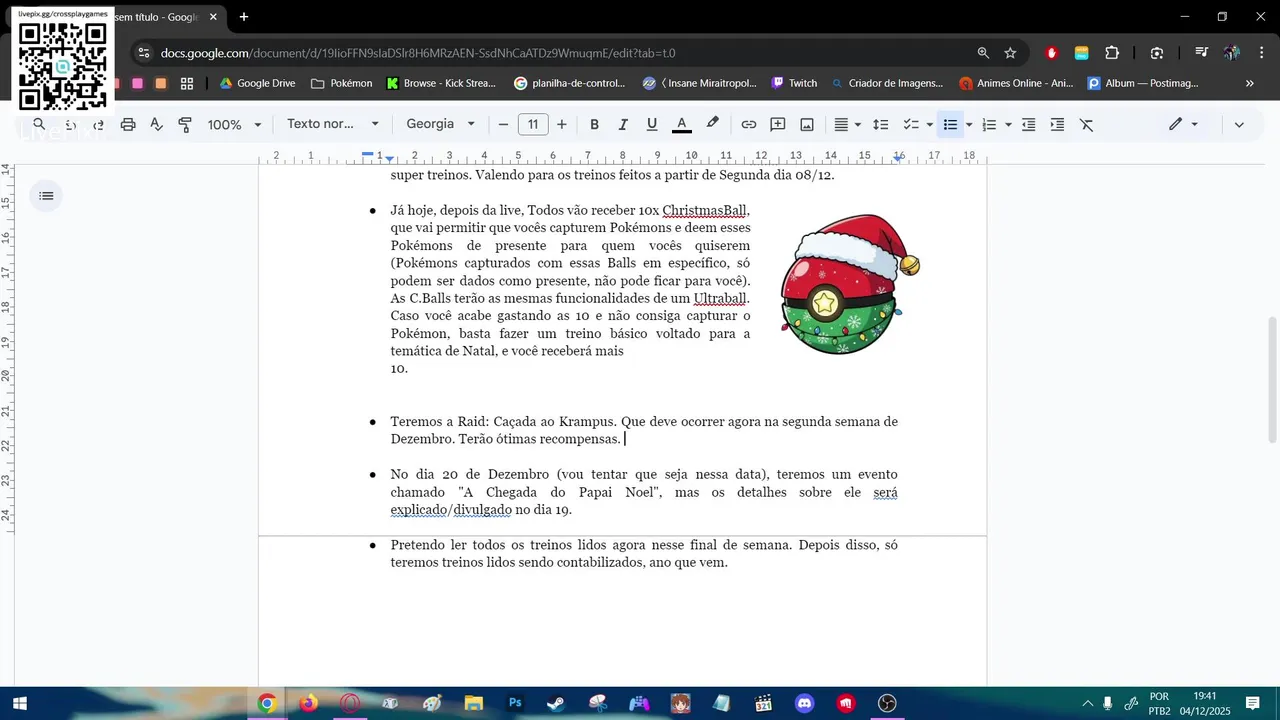
Task: Expand bulleted list style options arrow
Action: click(x=969, y=125)
